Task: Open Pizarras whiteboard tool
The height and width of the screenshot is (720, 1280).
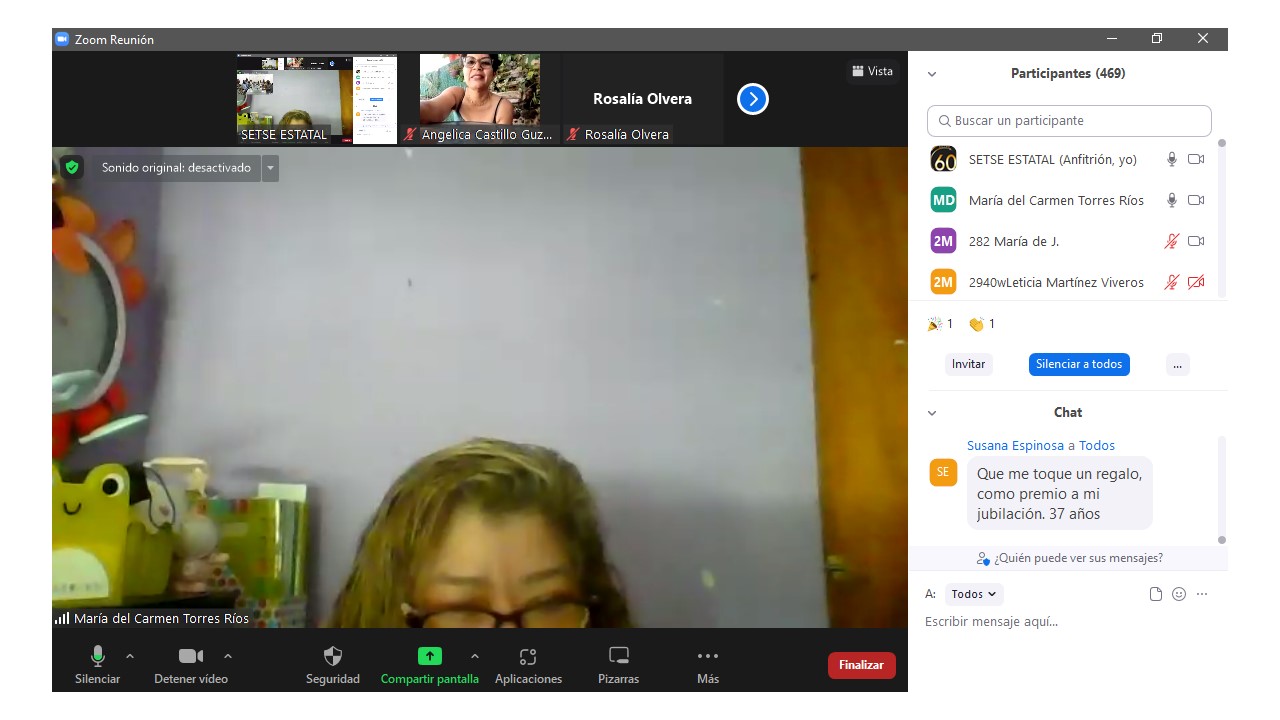Action: click(x=619, y=657)
